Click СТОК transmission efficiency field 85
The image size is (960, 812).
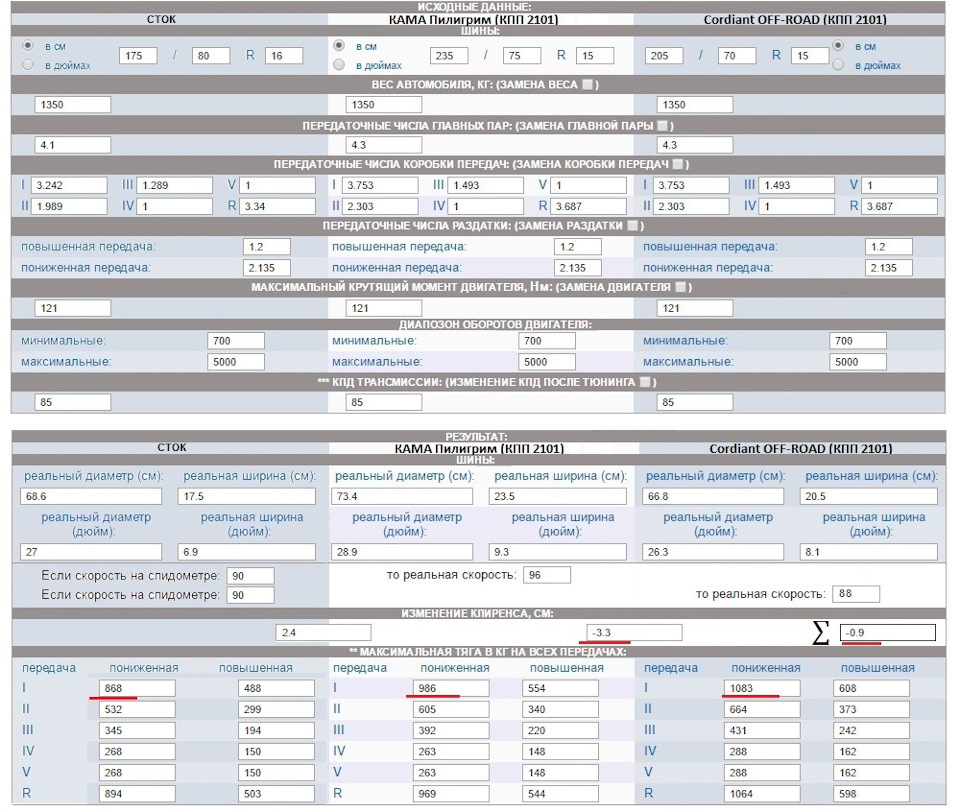73,402
